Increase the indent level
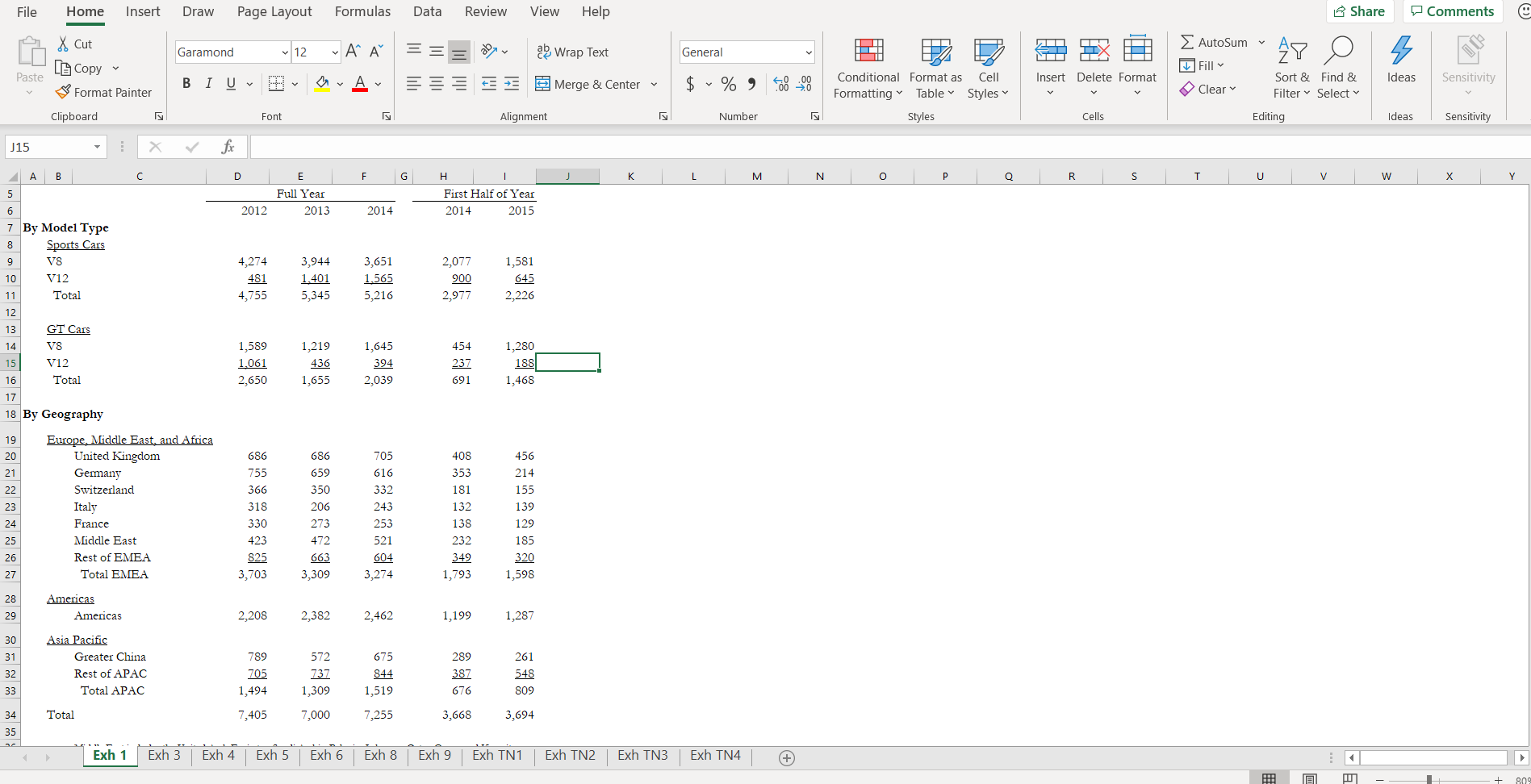Image resolution: width=1531 pixels, height=784 pixels. pos(512,84)
